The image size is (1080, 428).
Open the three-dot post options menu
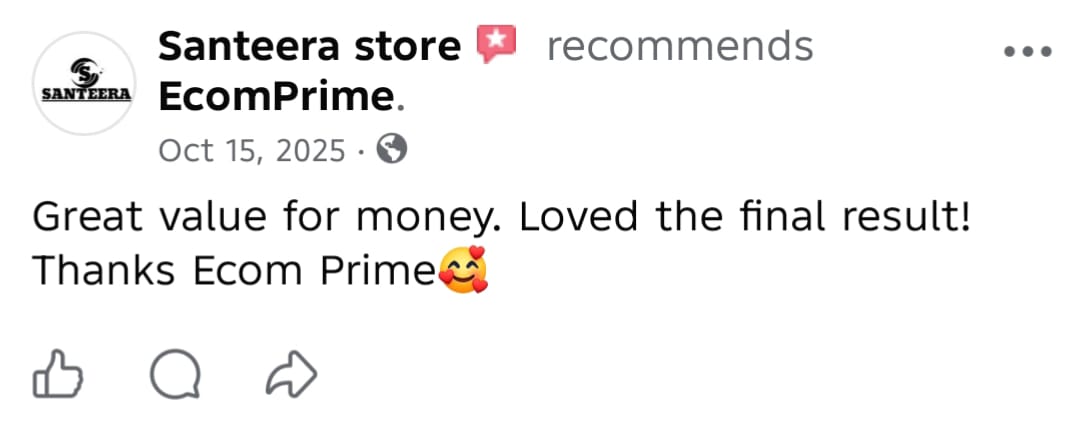(x=1027, y=53)
